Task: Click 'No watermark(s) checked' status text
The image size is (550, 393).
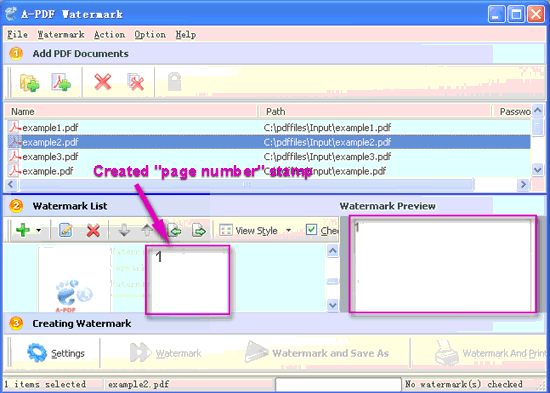Action: tap(464, 384)
